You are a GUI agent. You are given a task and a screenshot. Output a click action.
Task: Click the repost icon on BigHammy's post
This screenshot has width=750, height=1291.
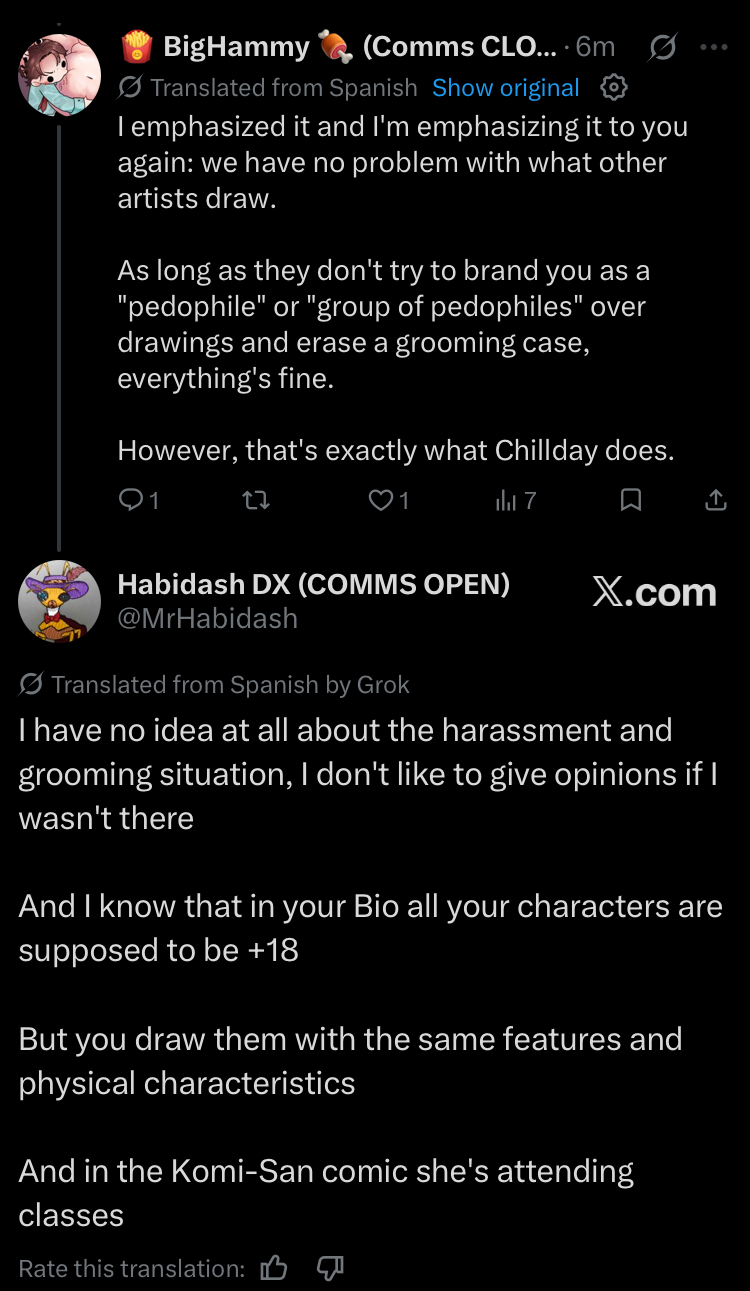(257, 500)
